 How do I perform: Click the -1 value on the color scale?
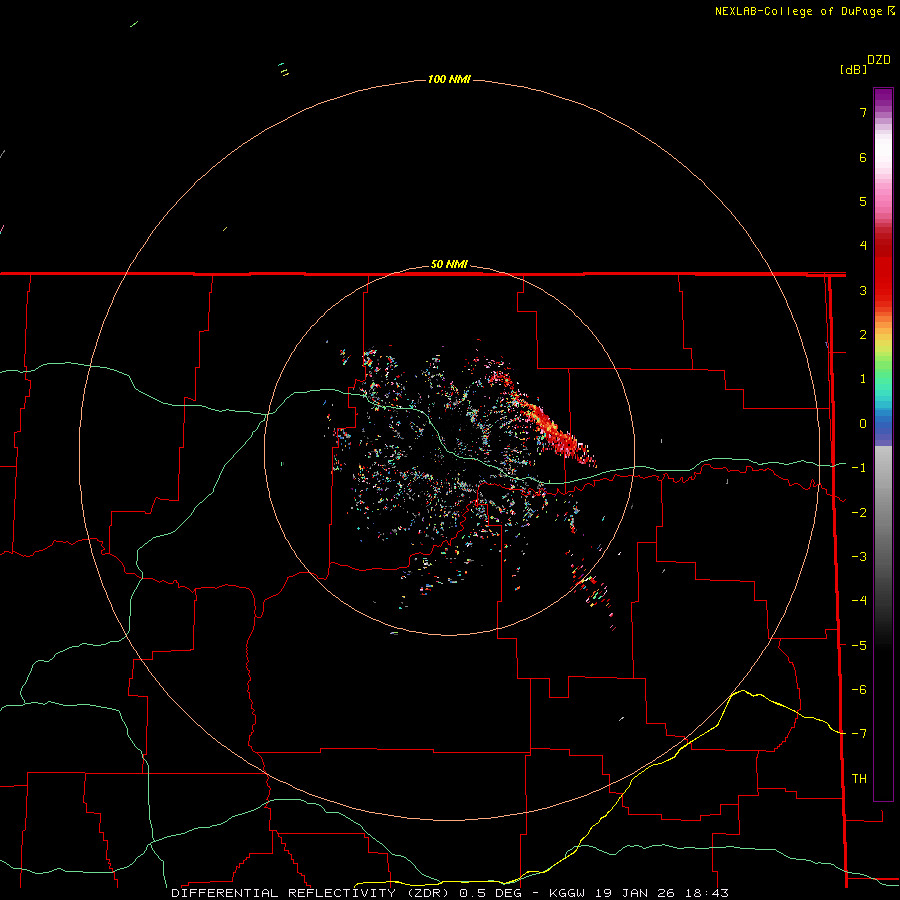click(859, 468)
